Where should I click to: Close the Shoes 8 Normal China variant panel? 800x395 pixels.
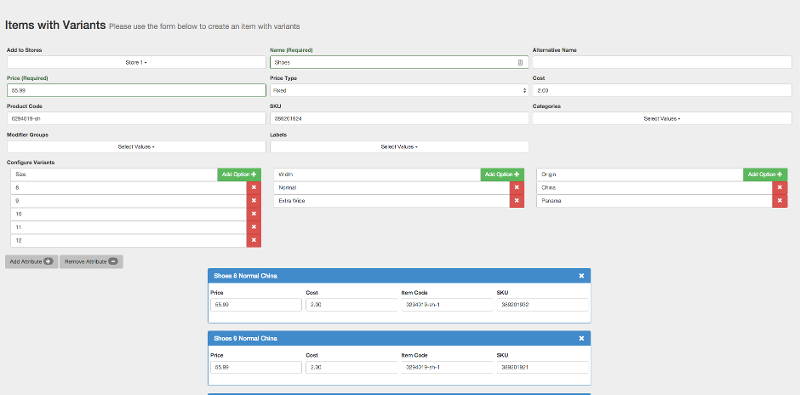point(581,276)
